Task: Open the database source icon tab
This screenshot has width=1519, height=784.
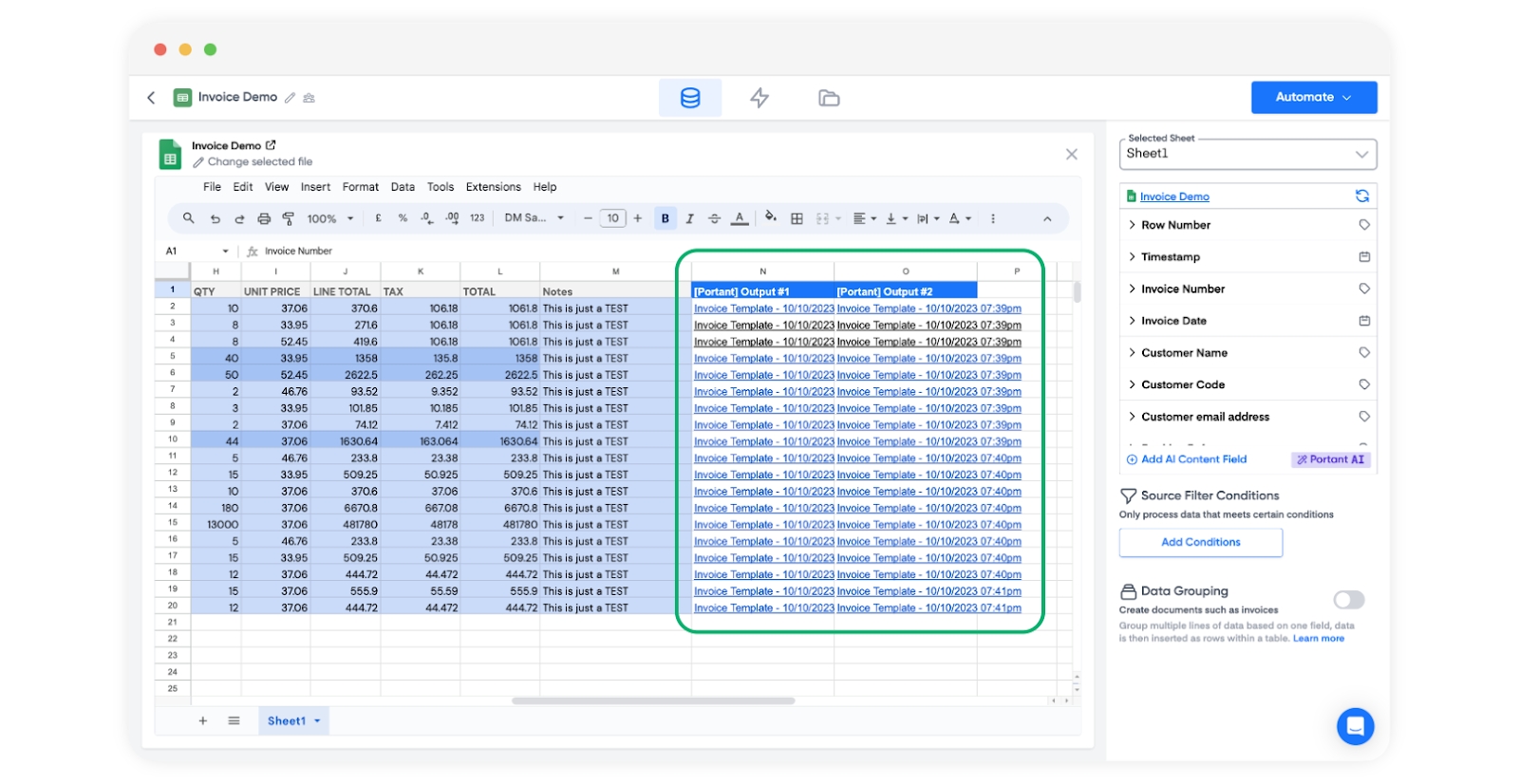Action: 690,98
